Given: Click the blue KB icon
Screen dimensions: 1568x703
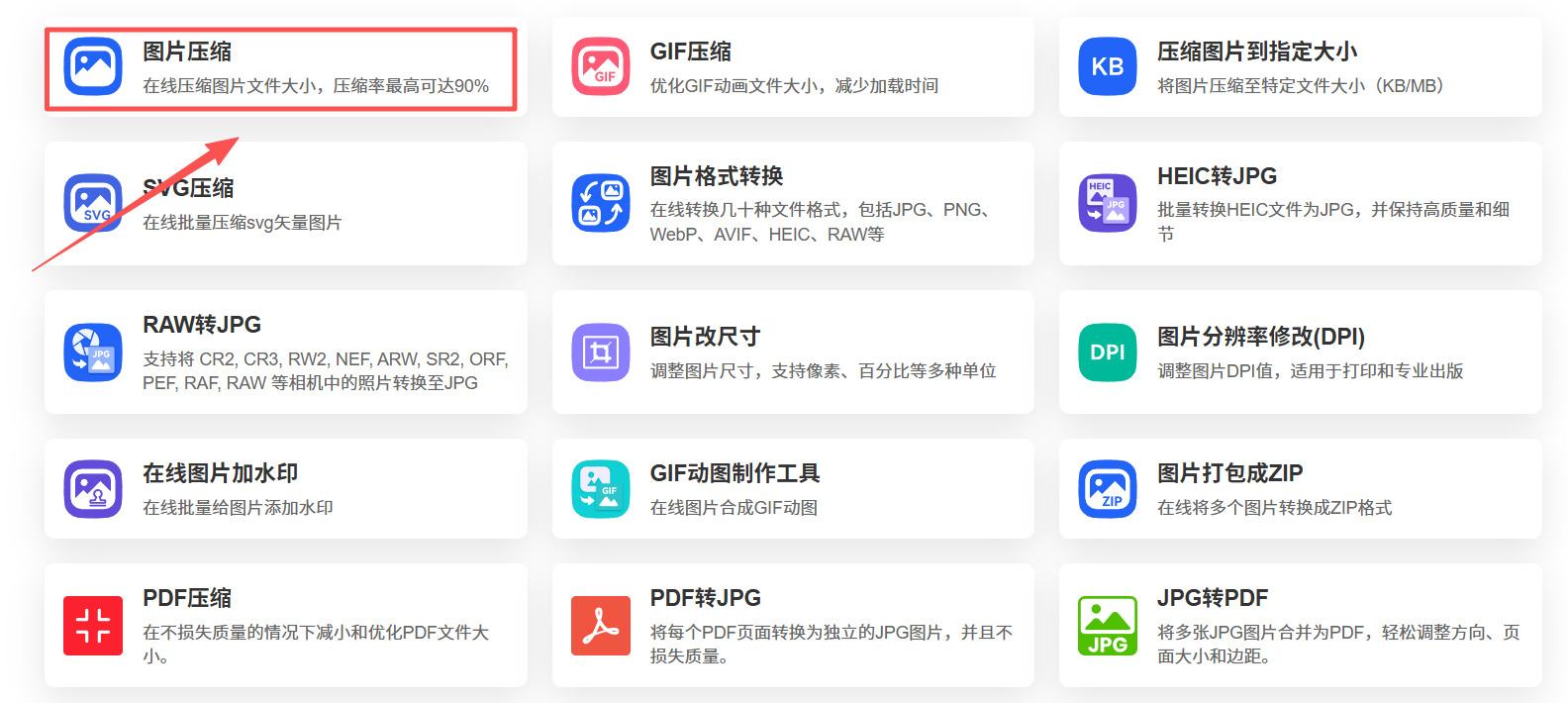Looking at the screenshot, I should 1108,66.
